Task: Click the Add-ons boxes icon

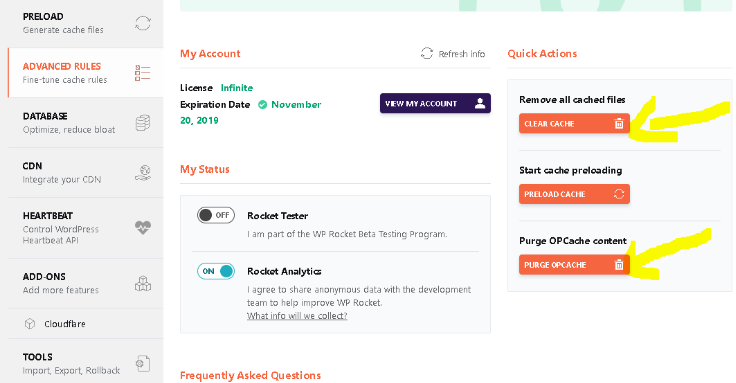Action: point(143,283)
